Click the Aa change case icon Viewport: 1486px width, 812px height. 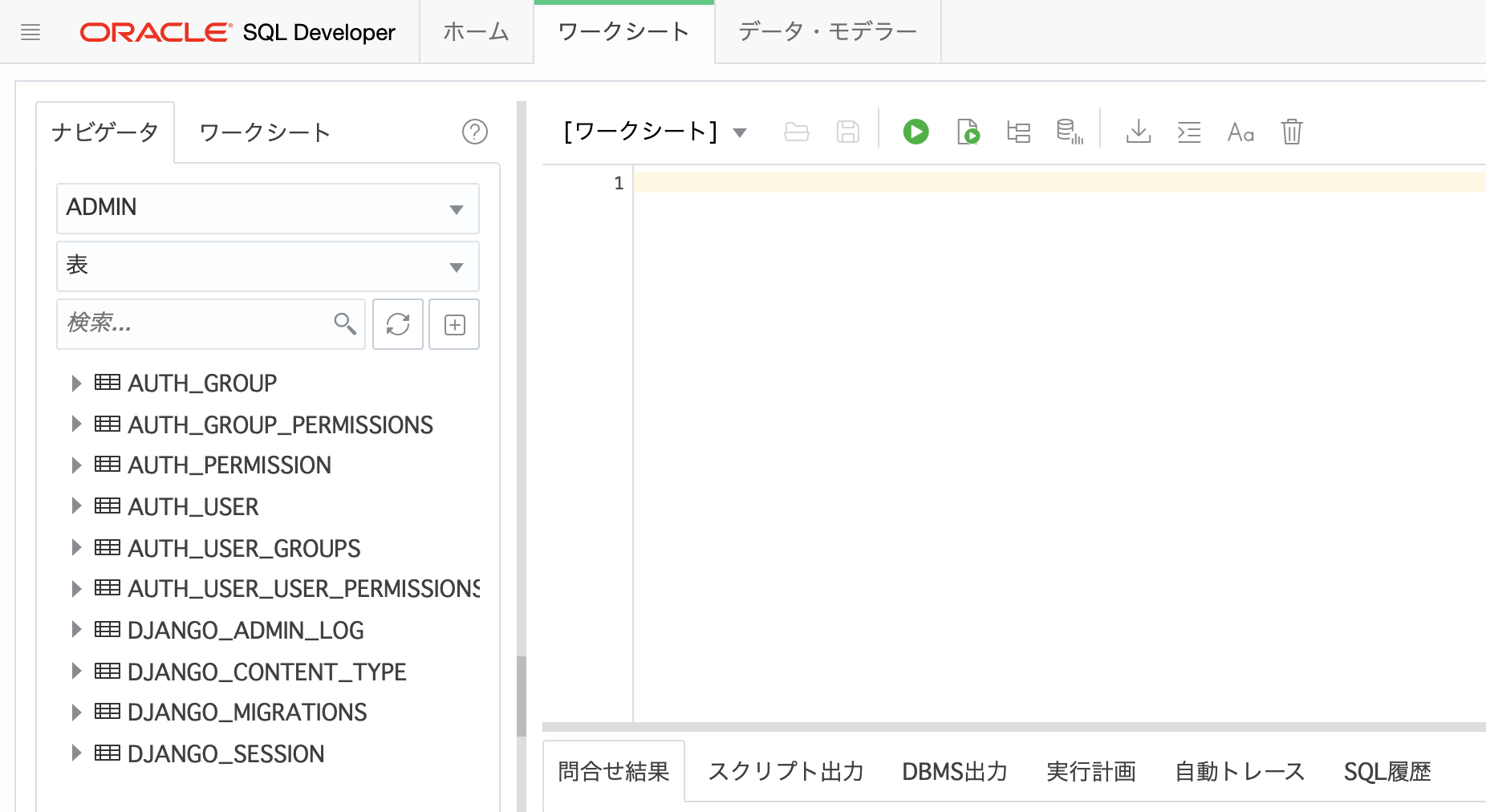tap(1240, 132)
